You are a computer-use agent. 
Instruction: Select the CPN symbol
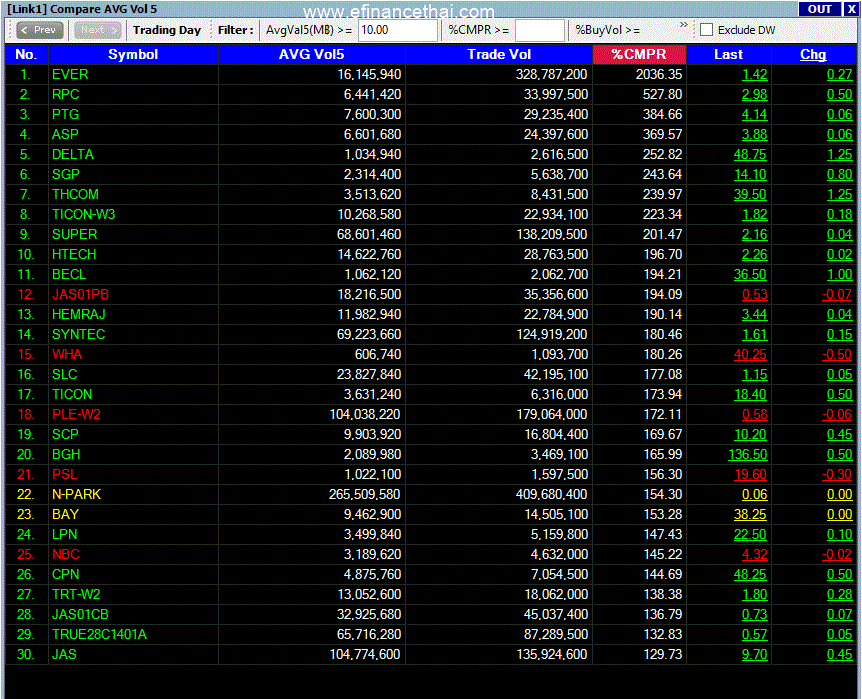pyautogui.click(x=65, y=574)
